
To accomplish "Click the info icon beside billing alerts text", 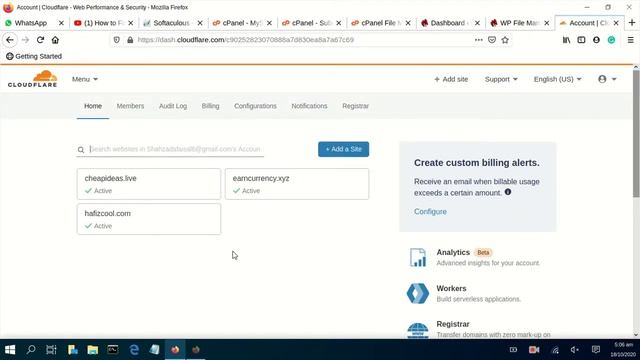I will click(508, 192).
